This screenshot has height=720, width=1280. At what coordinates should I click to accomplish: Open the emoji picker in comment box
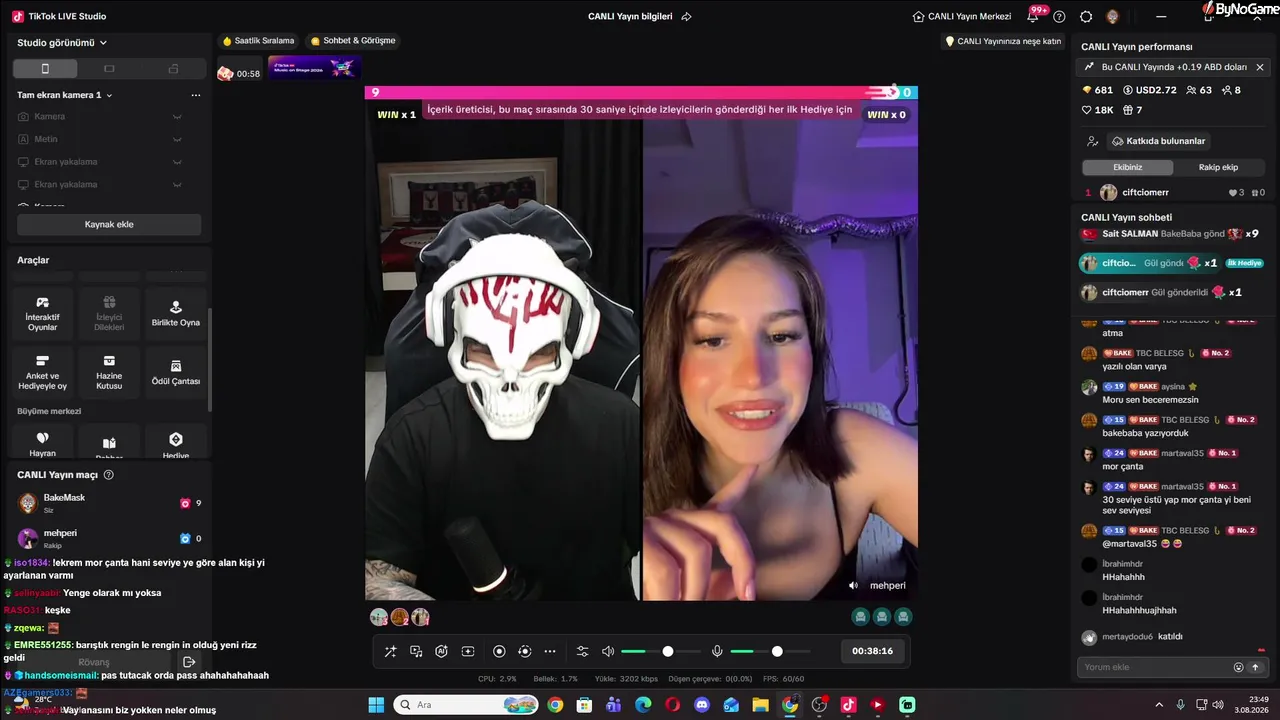[1238, 667]
